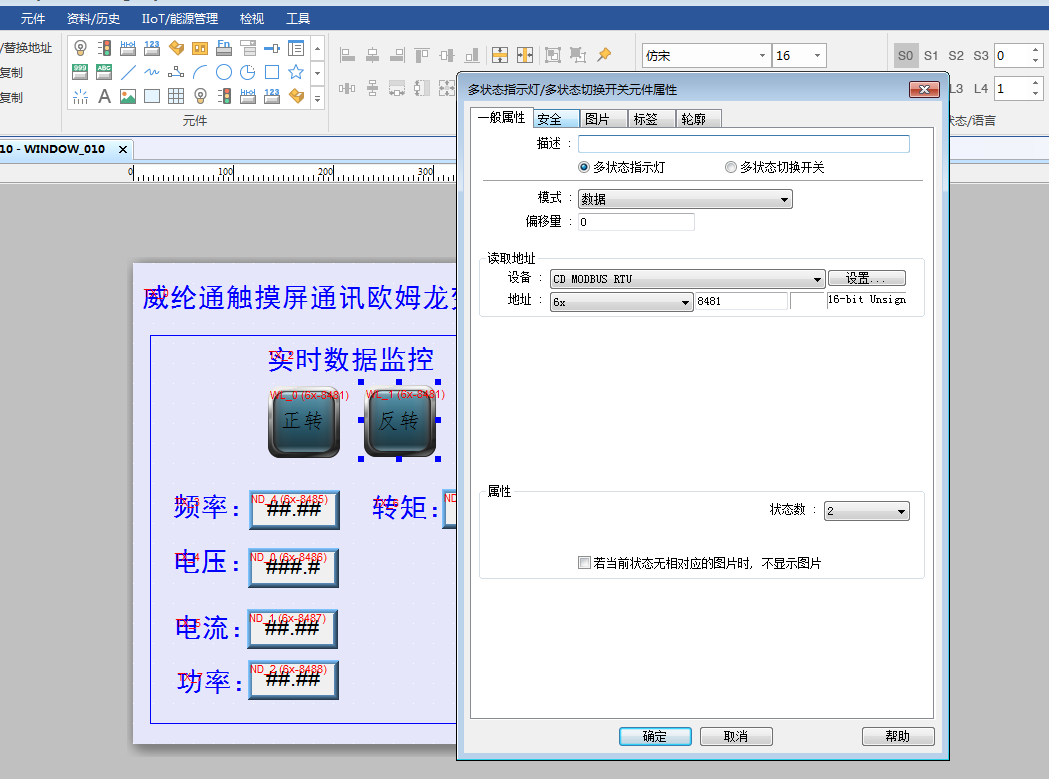The image size is (1049, 779).
Task: Select the 多状态指示灯 radio button
Action: click(585, 168)
